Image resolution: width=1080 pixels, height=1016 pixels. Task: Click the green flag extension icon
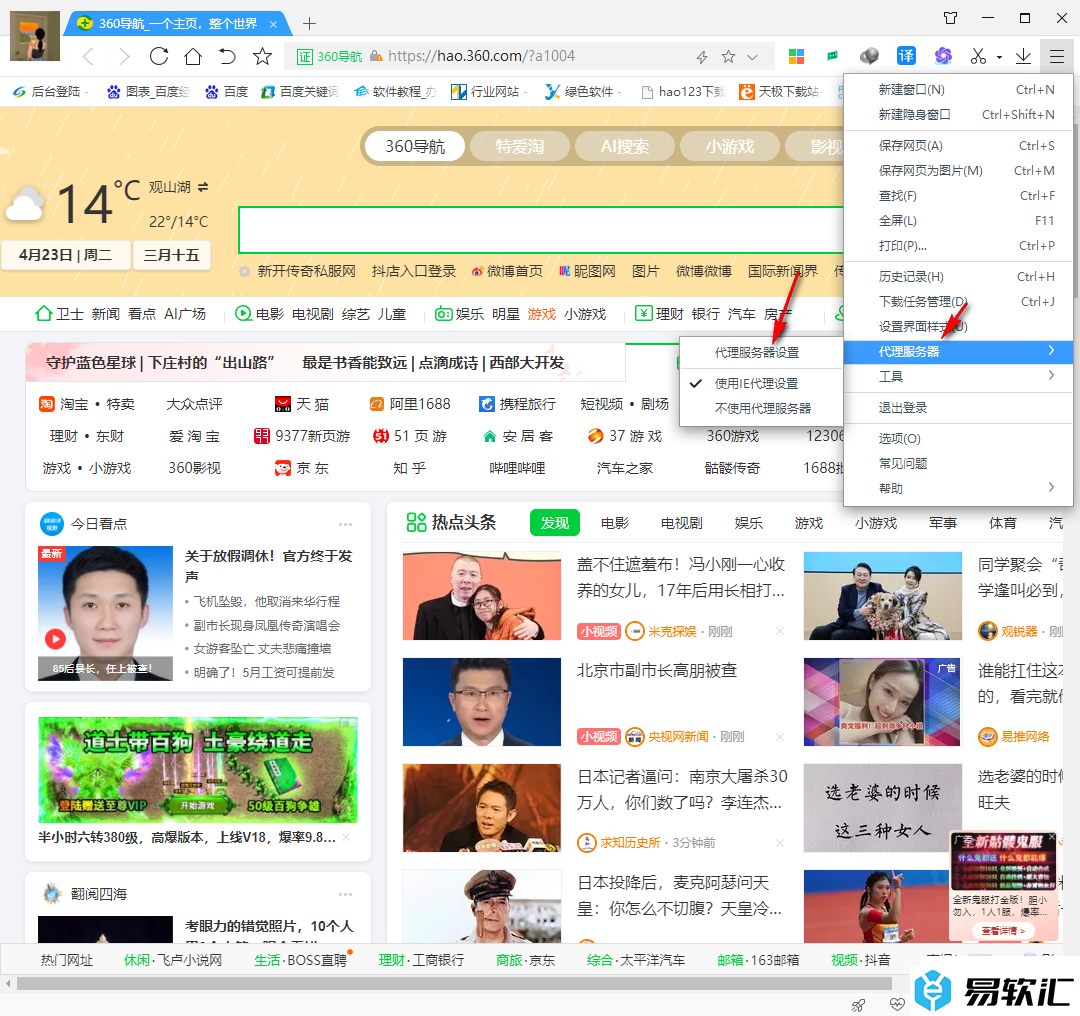coord(833,56)
